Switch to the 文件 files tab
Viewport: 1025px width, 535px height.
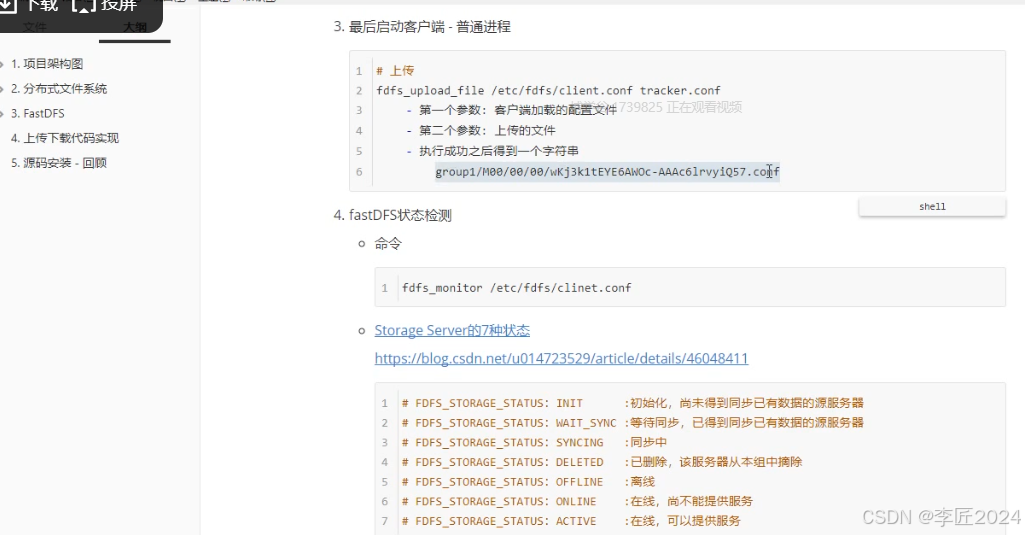point(35,27)
